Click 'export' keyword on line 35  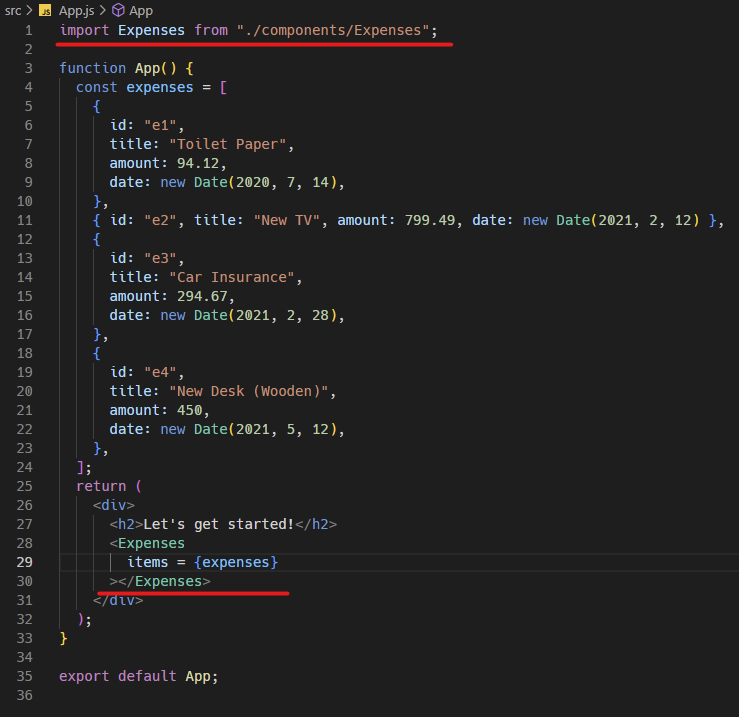(84, 676)
